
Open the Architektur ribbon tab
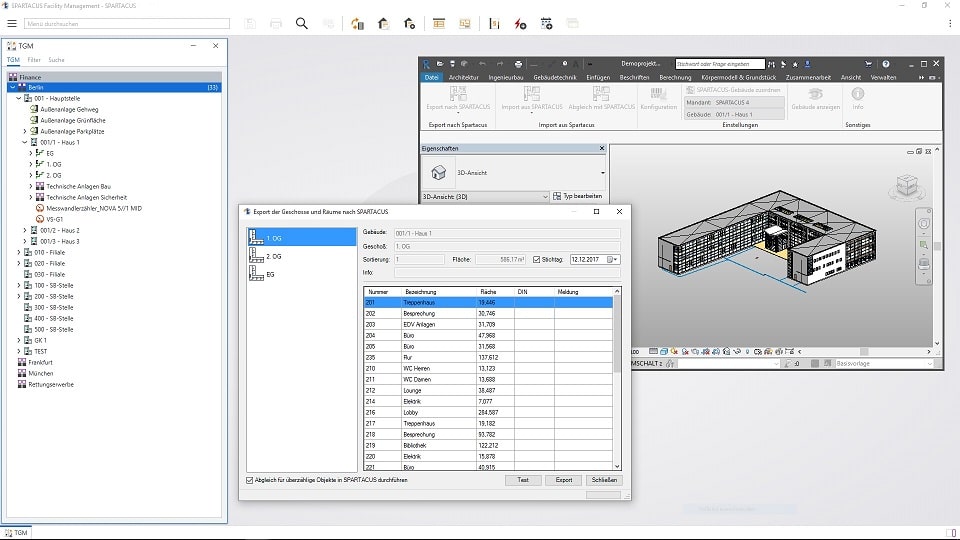pos(463,77)
